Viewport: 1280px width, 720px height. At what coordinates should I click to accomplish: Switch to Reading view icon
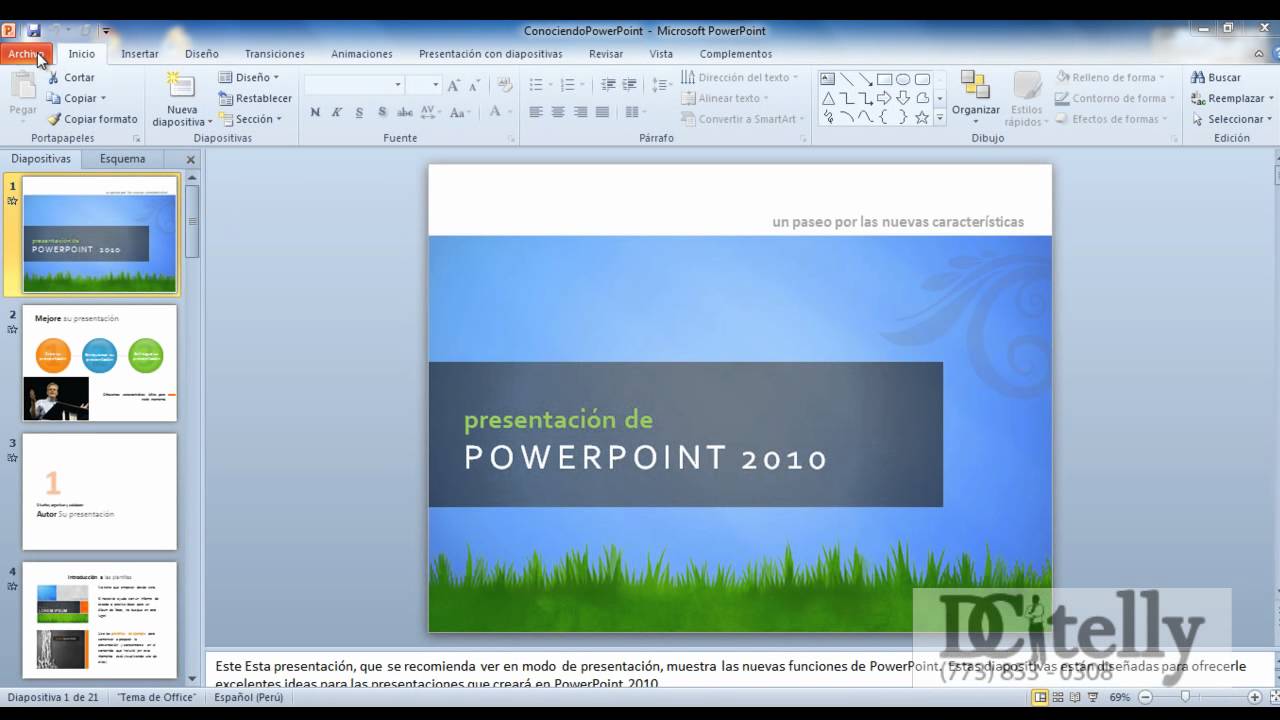click(x=1077, y=697)
